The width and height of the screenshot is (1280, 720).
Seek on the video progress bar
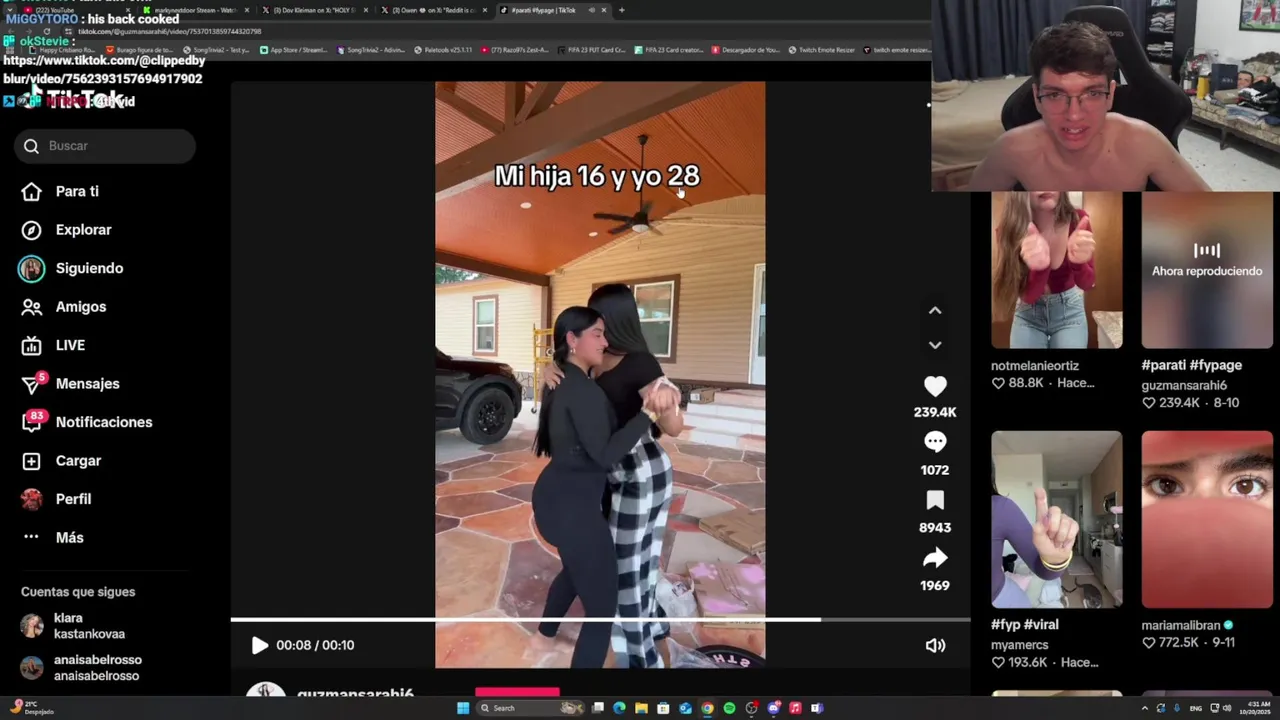tap(600, 620)
